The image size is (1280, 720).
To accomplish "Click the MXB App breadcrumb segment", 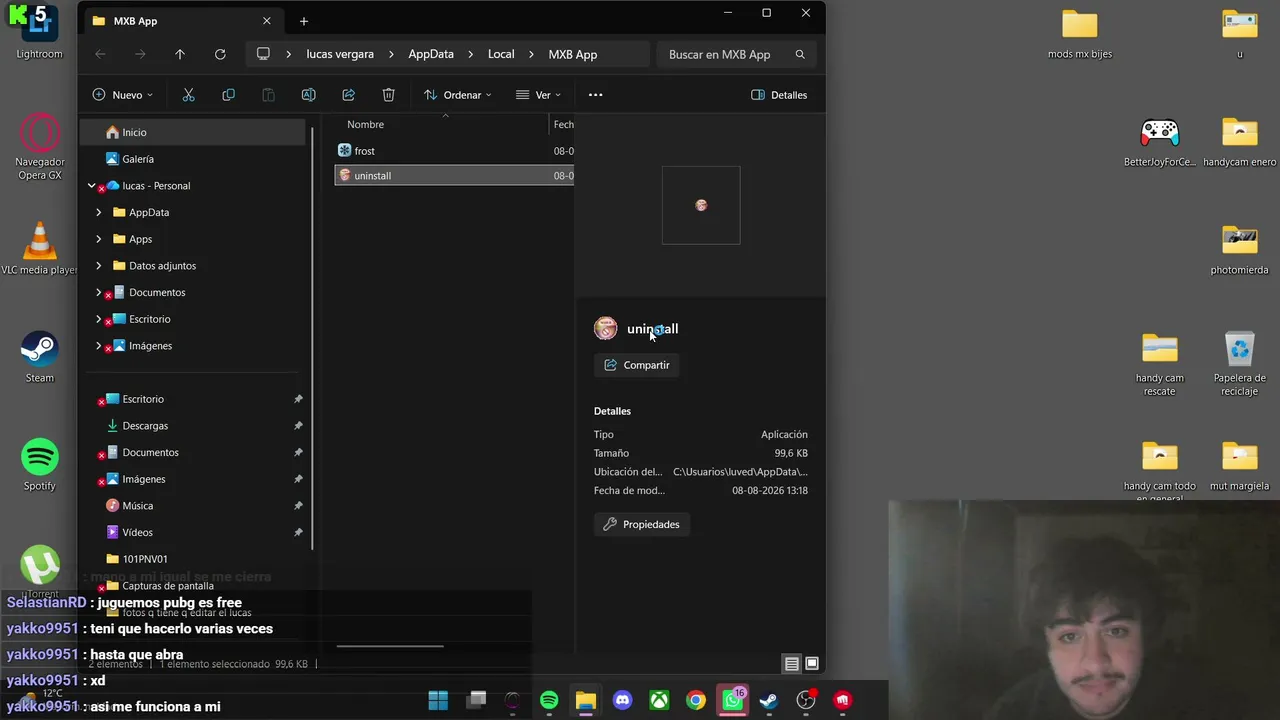I will click(x=573, y=54).
